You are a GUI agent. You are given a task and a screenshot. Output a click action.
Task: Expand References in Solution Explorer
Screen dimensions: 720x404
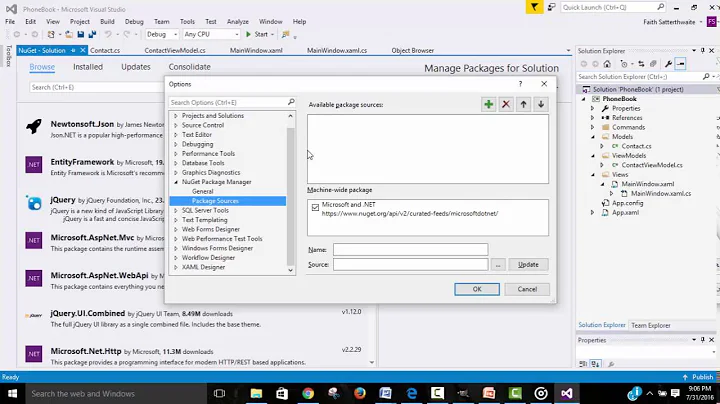point(592,118)
